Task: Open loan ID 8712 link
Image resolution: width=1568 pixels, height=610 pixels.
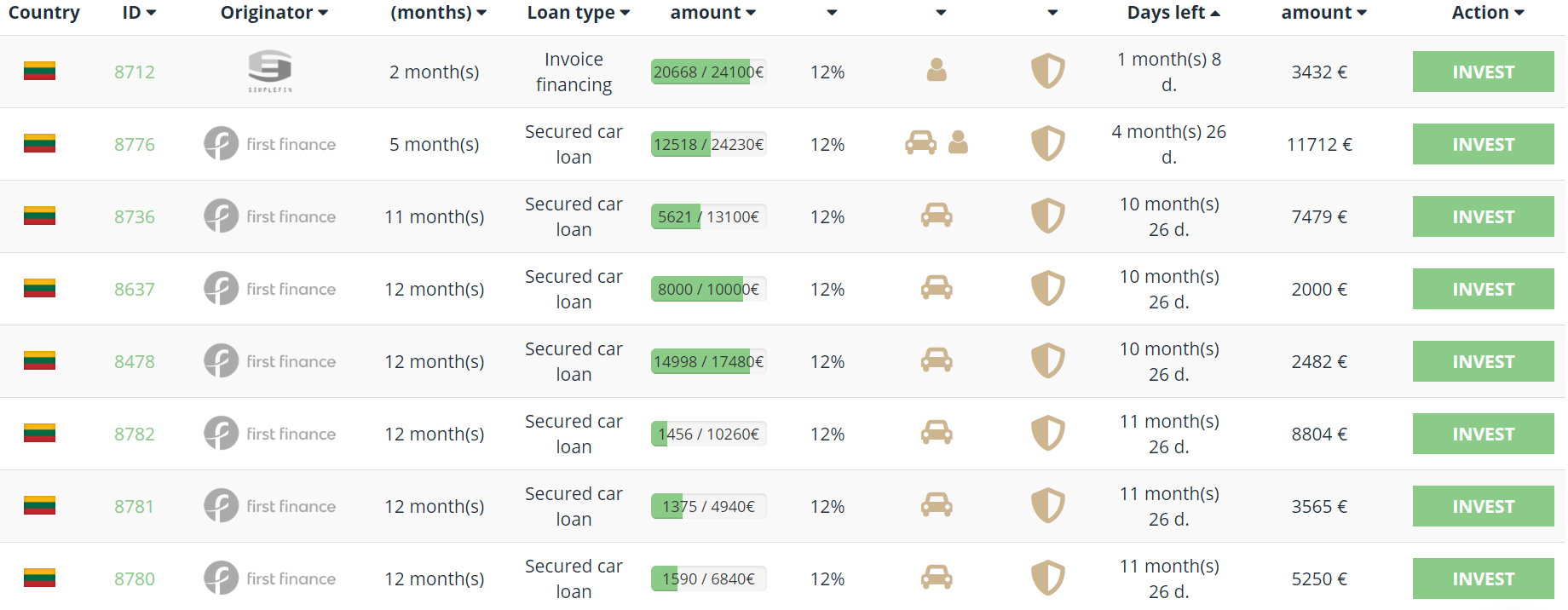Action: [x=135, y=72]
